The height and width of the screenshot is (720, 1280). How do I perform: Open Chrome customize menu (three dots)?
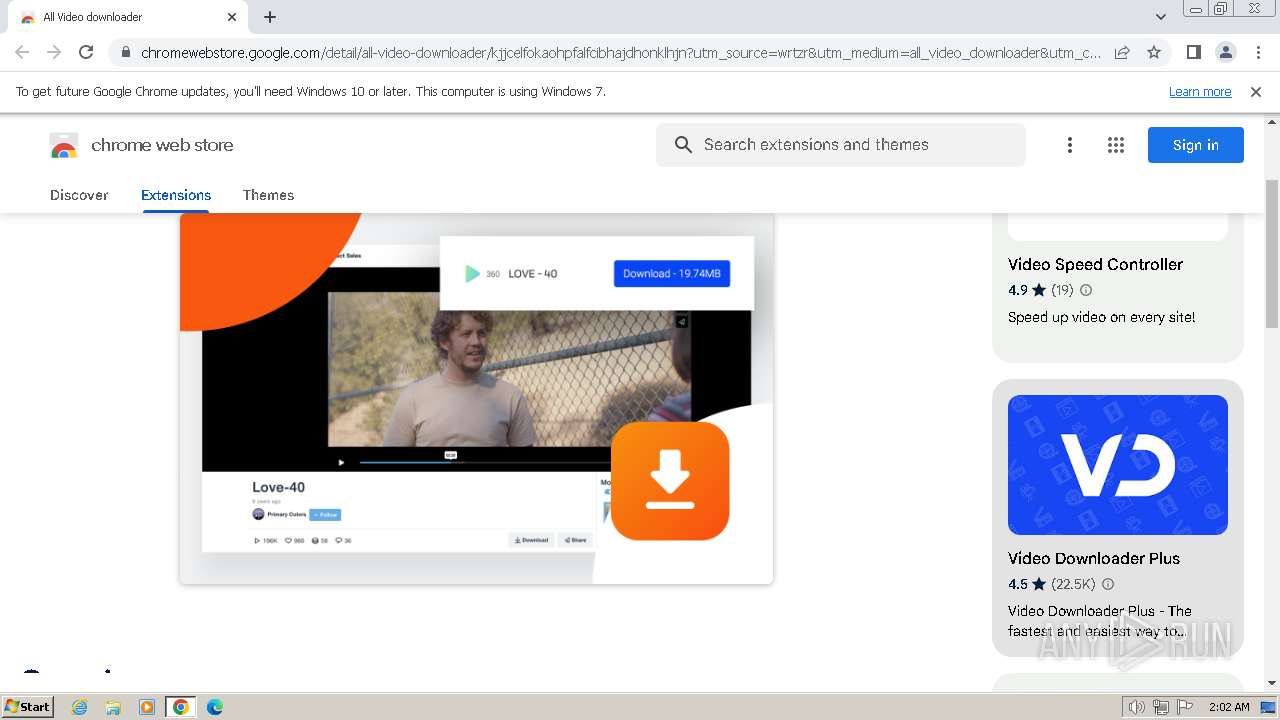[1258, 52]
